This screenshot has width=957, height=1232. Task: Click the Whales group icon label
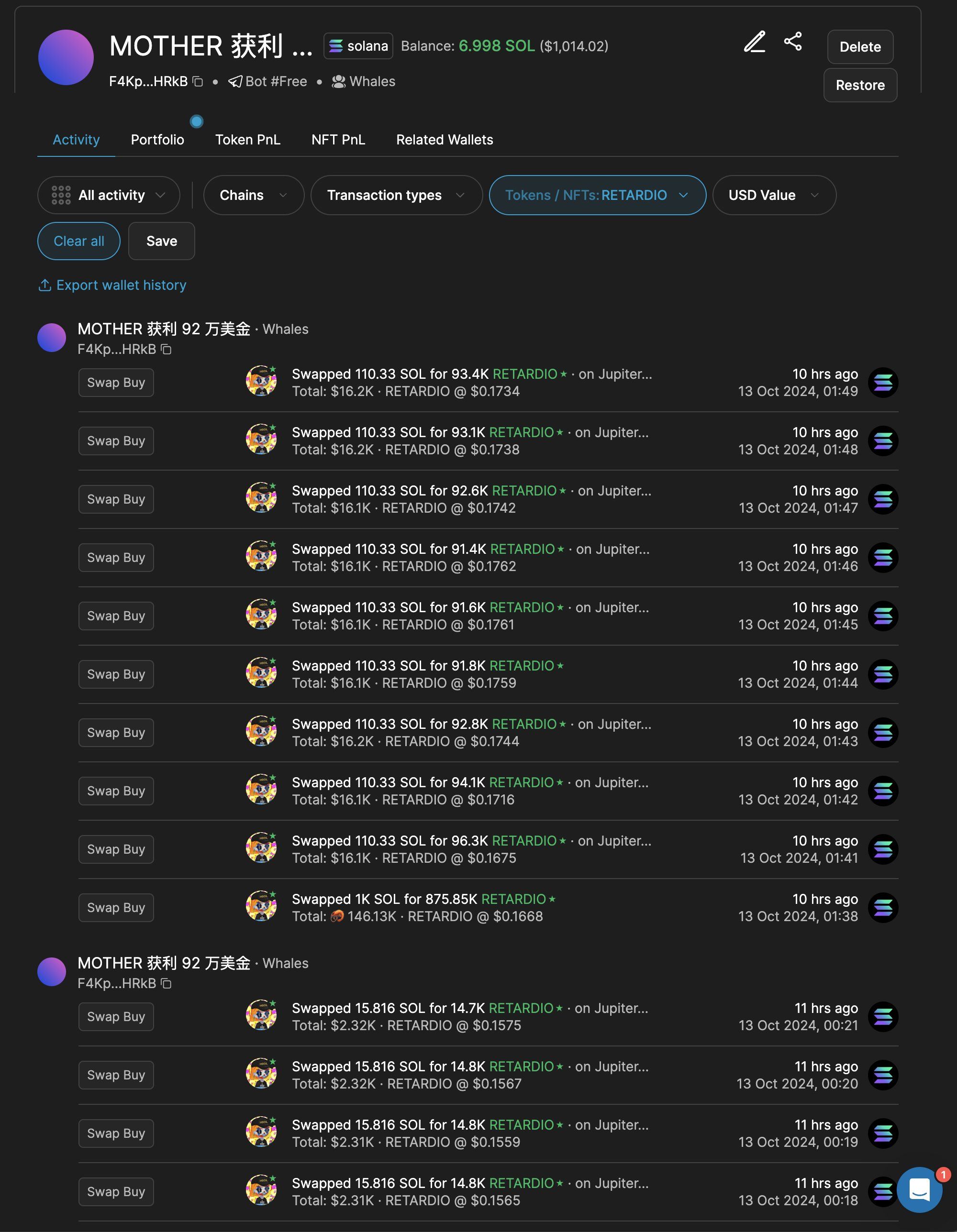tap(339, 82)
